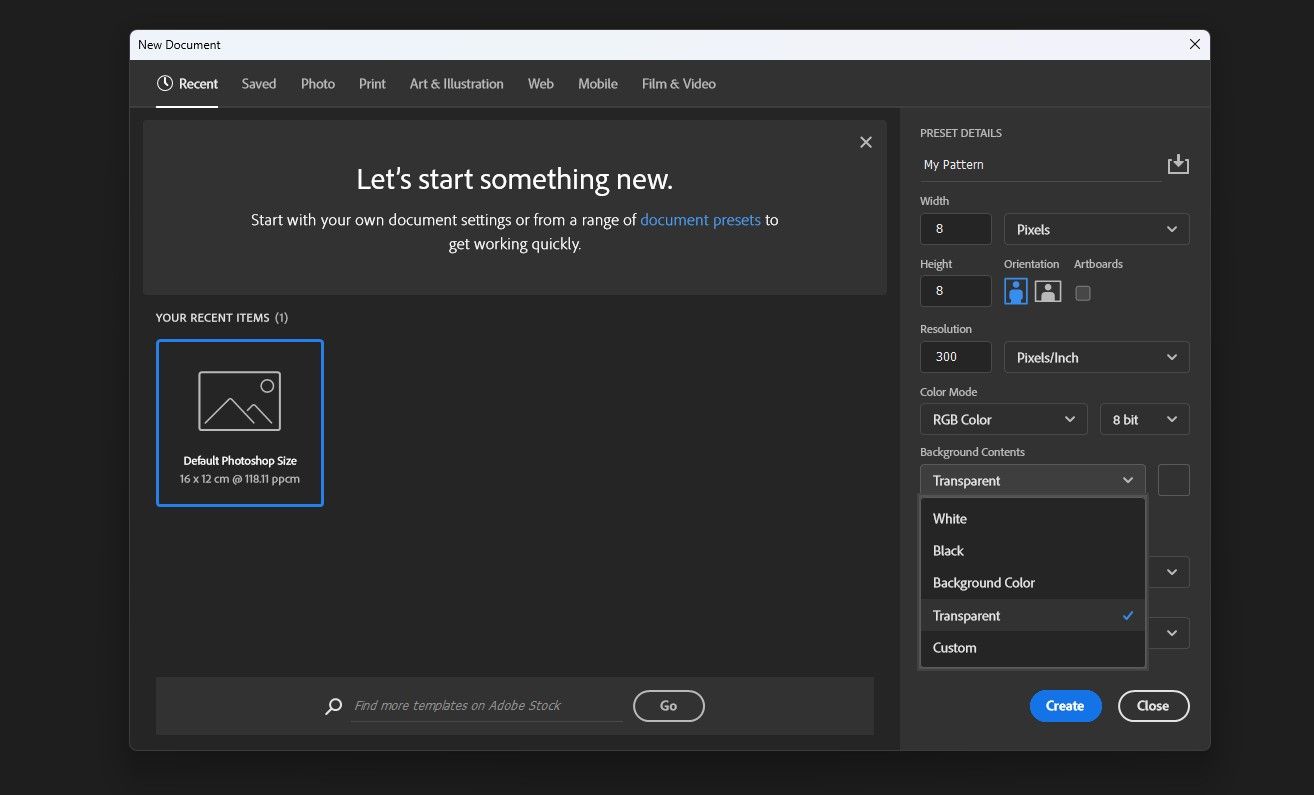Open the Pixels/Inch resolution units dropdown
This screenshot has width=1314, height=795.
[1097, 357]
